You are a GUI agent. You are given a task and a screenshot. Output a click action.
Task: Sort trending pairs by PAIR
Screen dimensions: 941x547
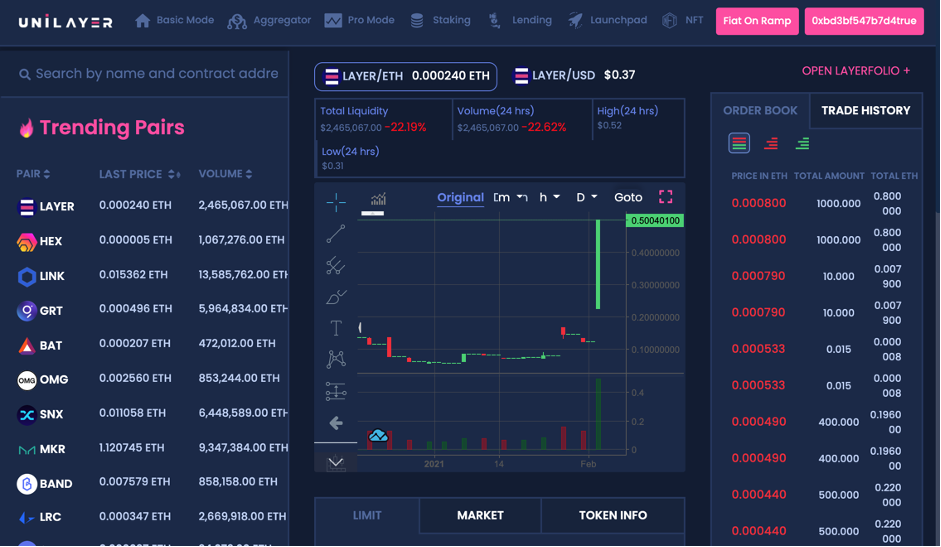[x=33, y=174]
